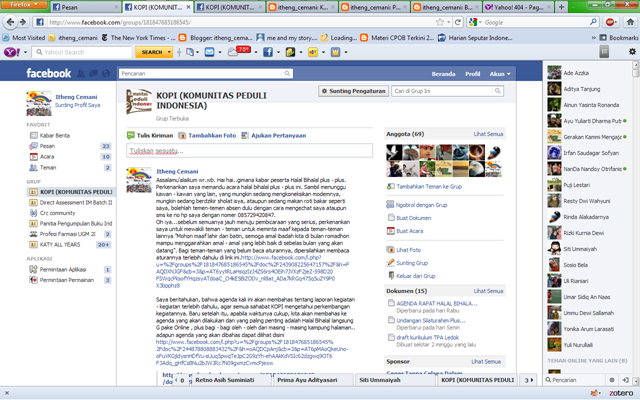
Task: Open the chat settings gear icon
Action: click(611, 380)
